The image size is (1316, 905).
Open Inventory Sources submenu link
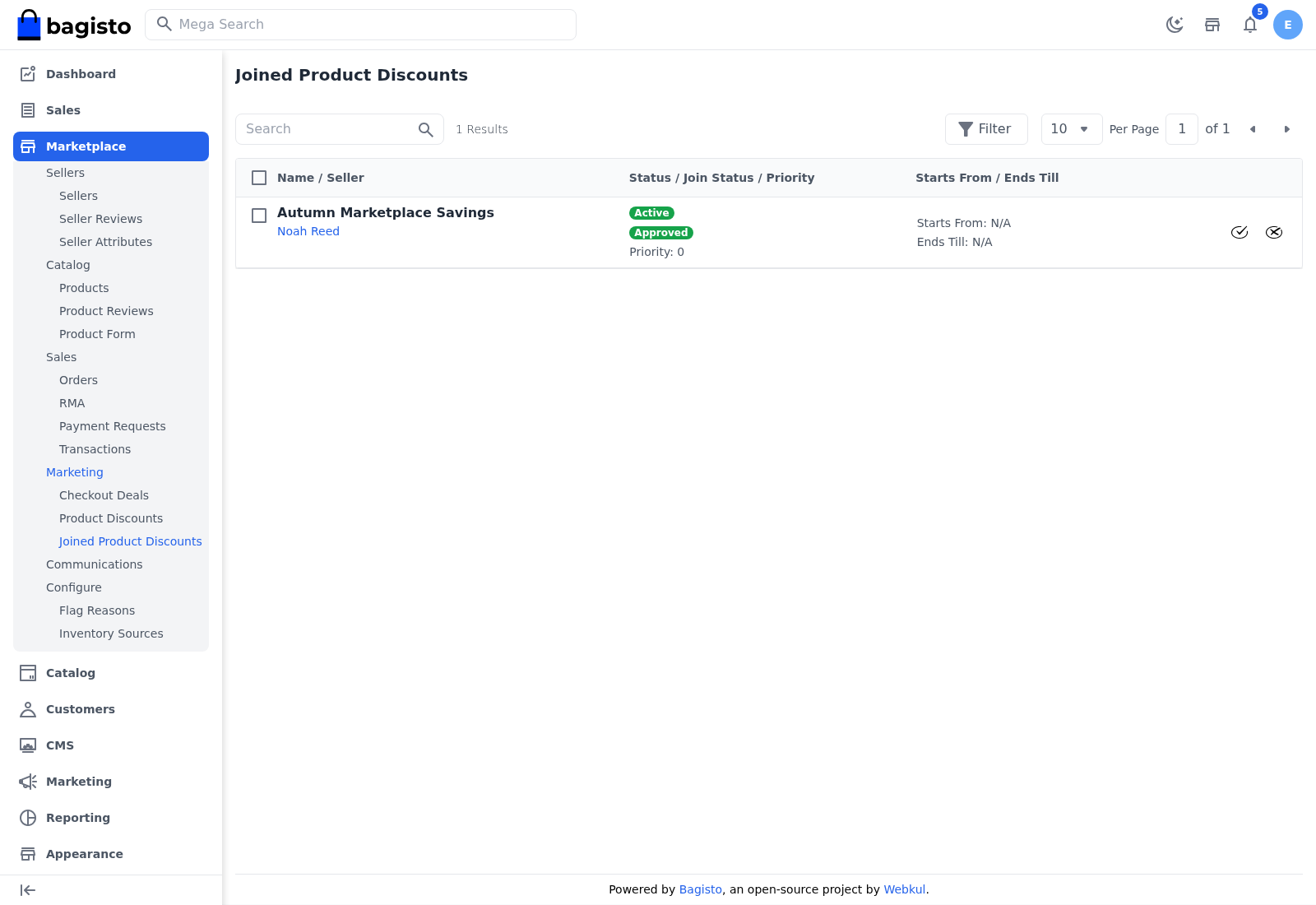[111, 633]
